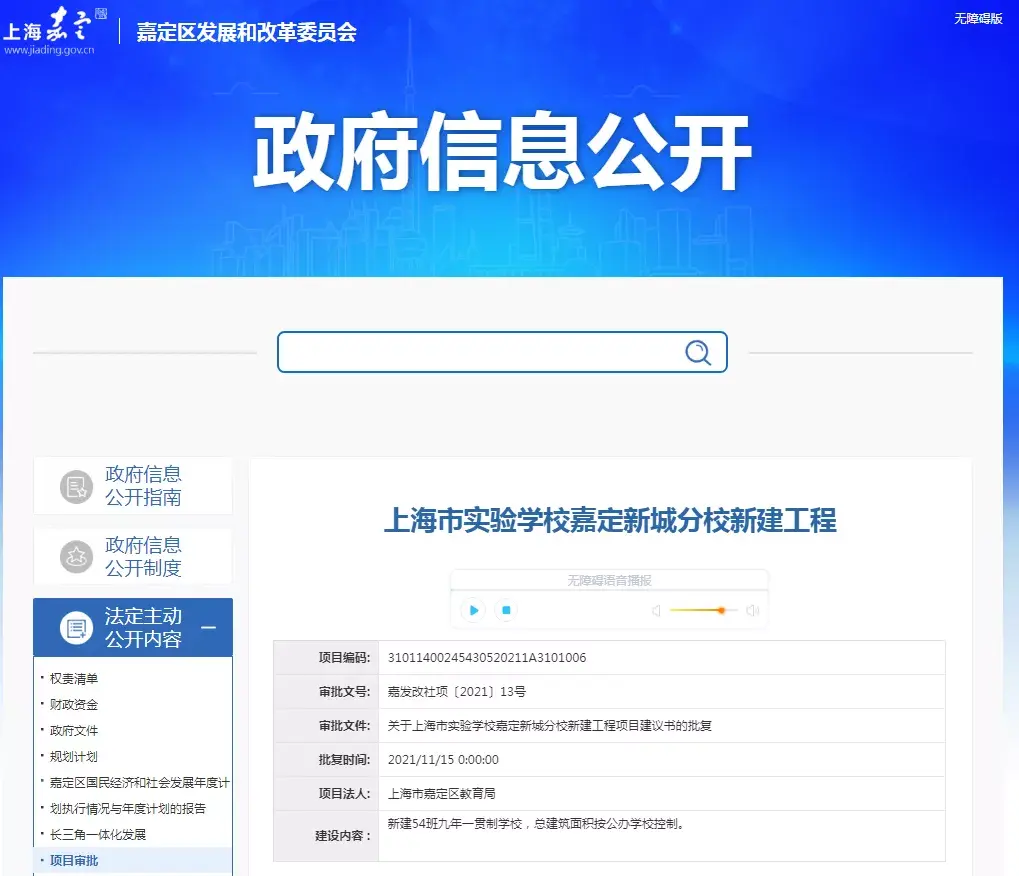Click legal entity 上海市嘉定区教育局
This screenshot has height=876, width=1019.
pos(441,793)
